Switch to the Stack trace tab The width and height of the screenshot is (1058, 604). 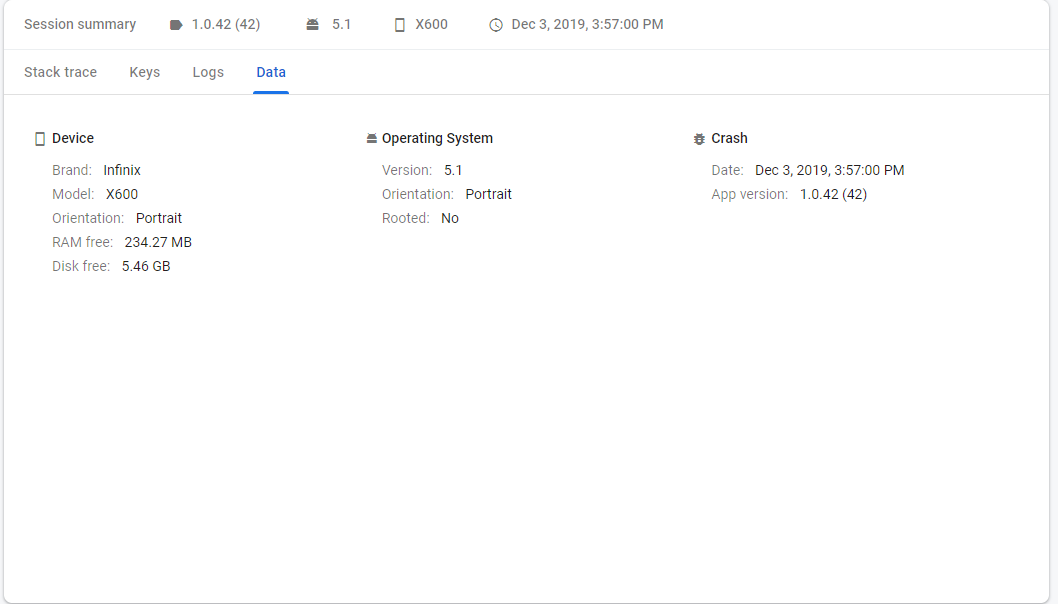60,72
